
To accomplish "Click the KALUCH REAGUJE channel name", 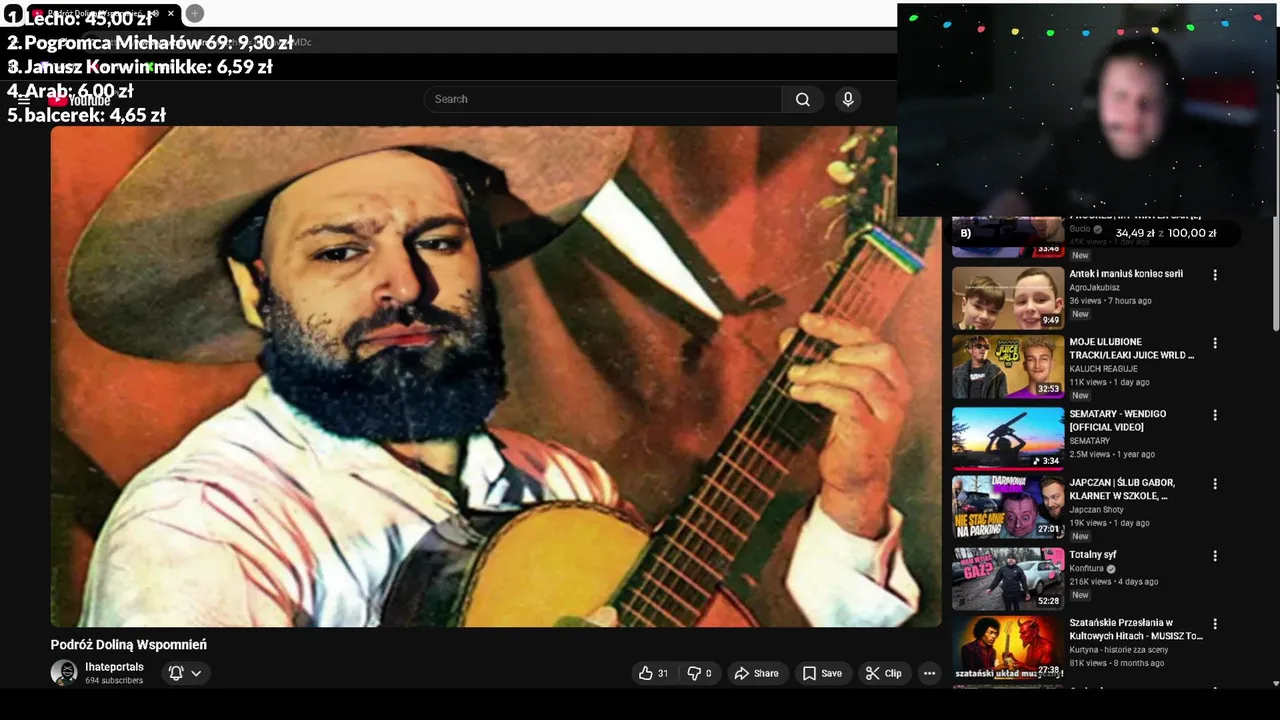I will click(x=1103, y=369).
